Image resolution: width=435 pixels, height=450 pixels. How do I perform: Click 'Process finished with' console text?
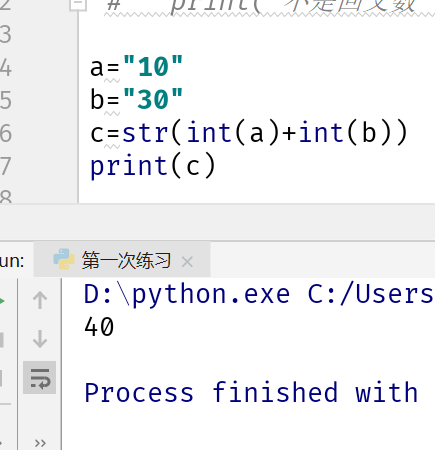[x=251, y=393]
